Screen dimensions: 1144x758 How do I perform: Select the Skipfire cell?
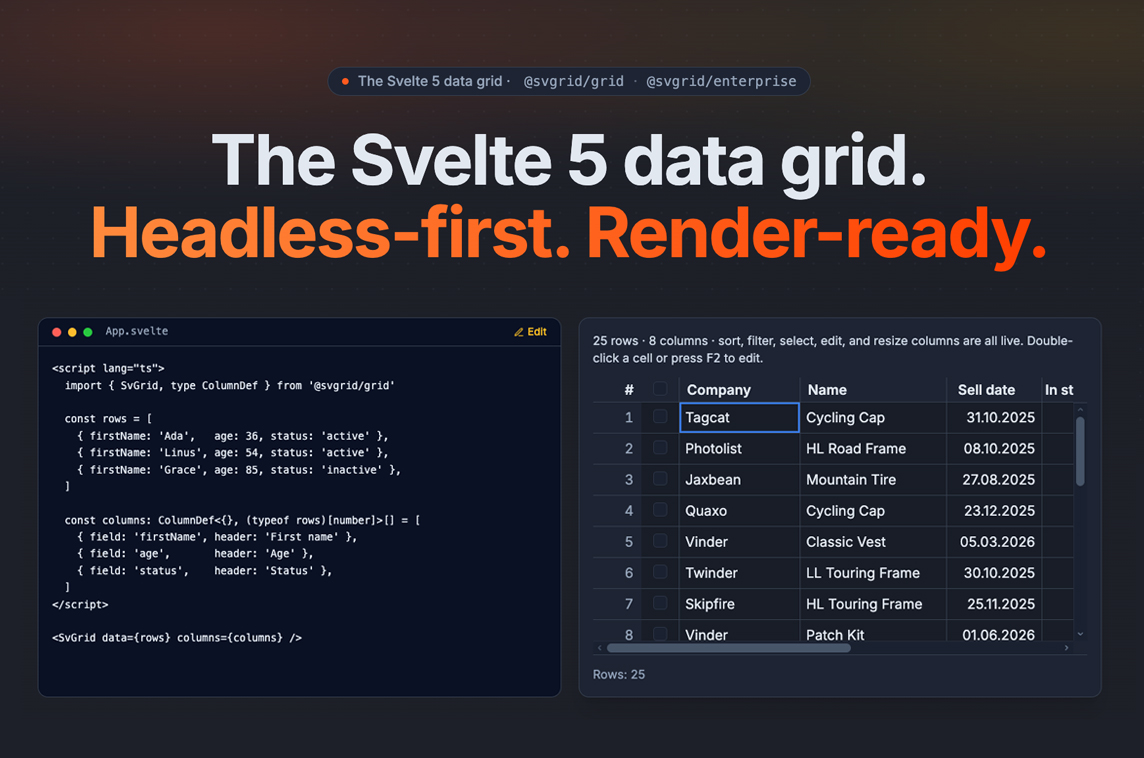pos(739,604)
